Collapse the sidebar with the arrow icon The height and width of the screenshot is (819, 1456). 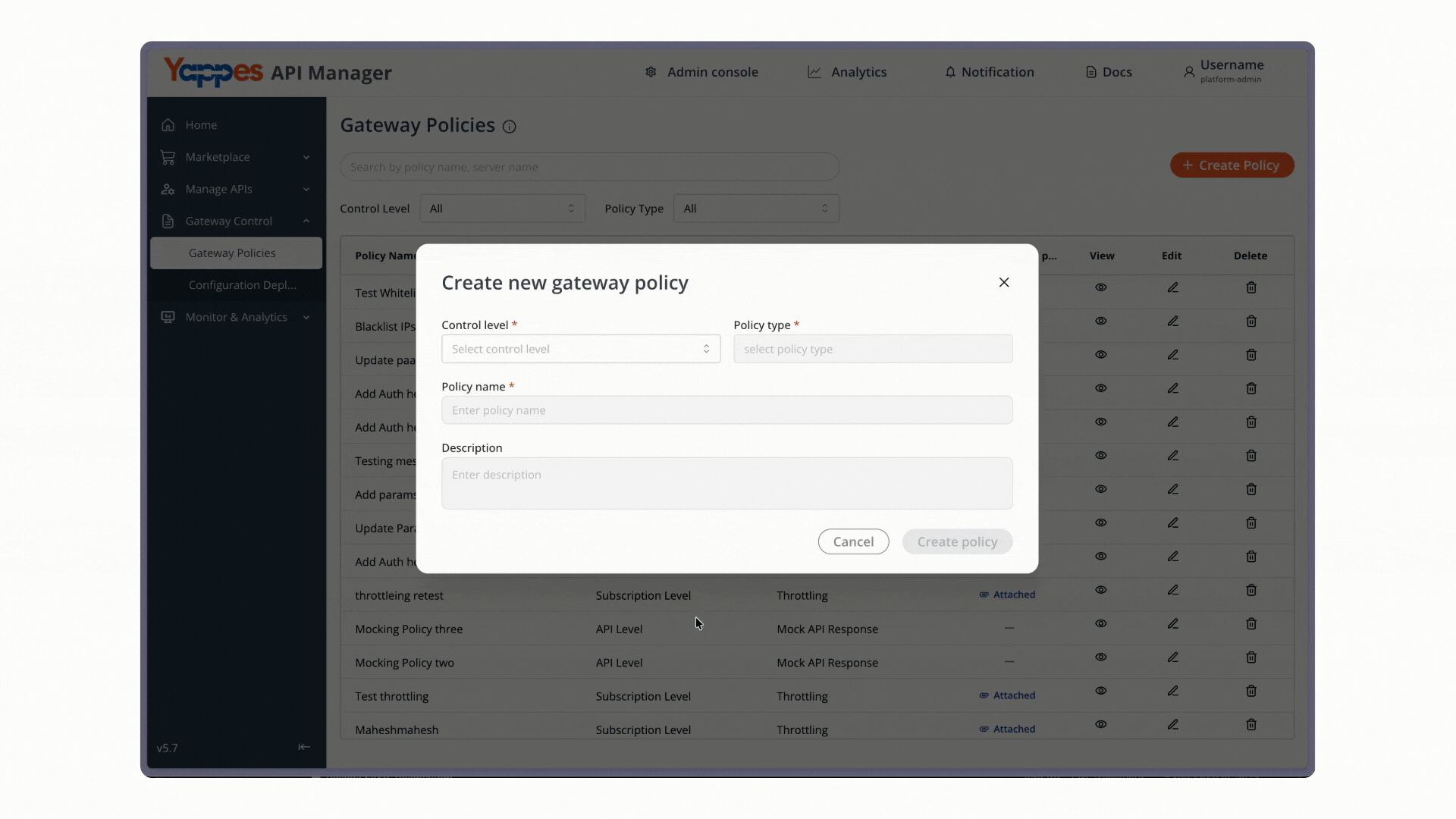(x=304, y=747)
